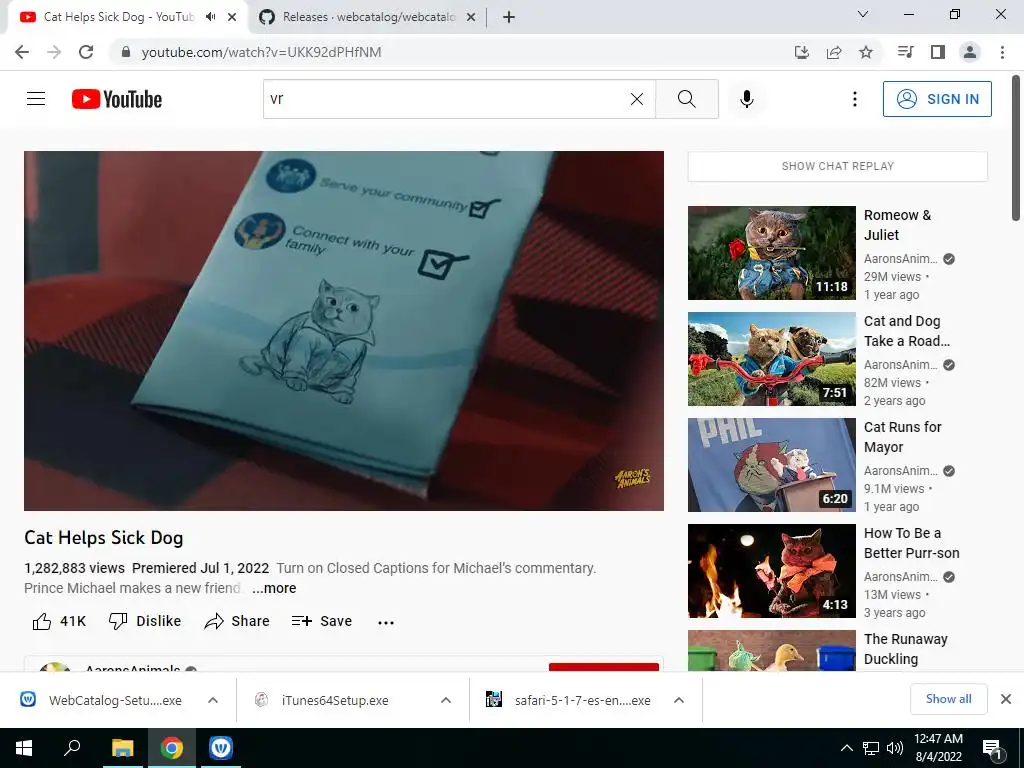Image resolution: width=1024 pixels, height=768 pixels.
Task: Share the video
Action: click(236, 621)
